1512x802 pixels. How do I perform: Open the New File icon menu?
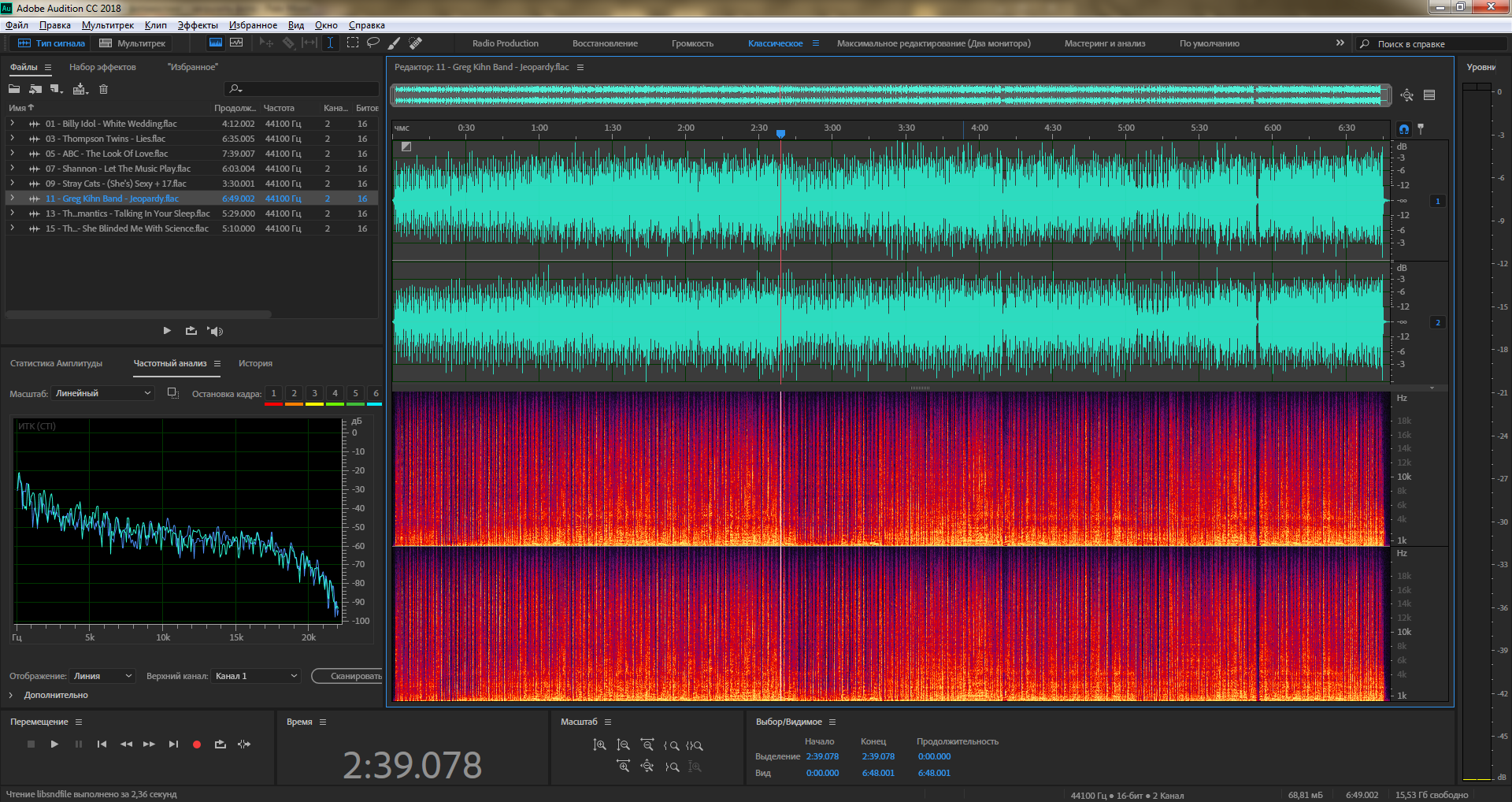(56, 89)
